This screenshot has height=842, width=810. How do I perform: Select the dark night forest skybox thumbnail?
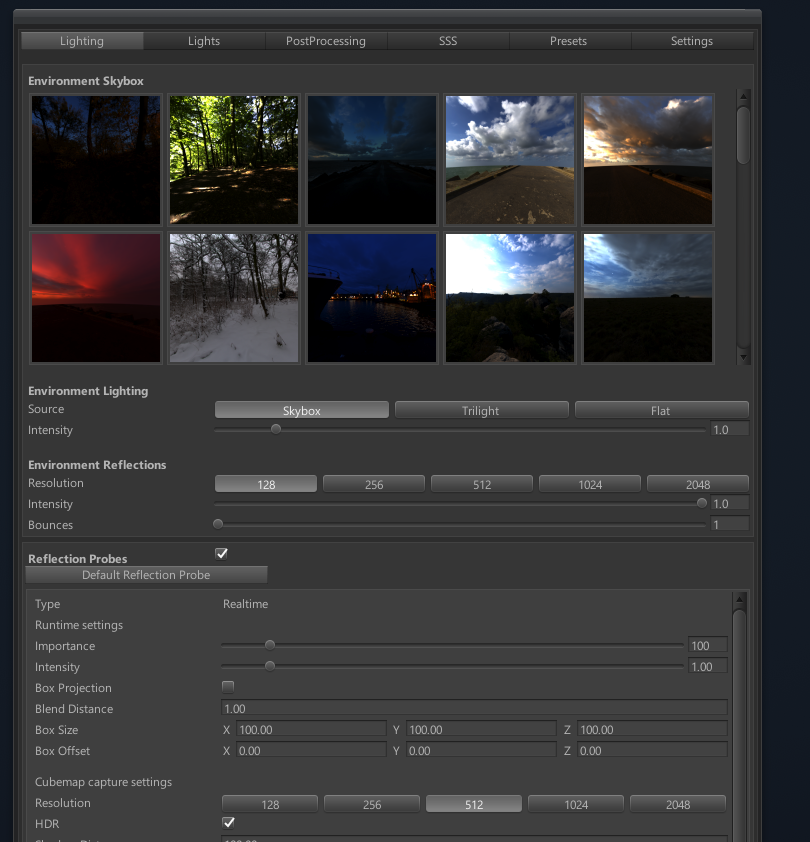coord(96,160)
